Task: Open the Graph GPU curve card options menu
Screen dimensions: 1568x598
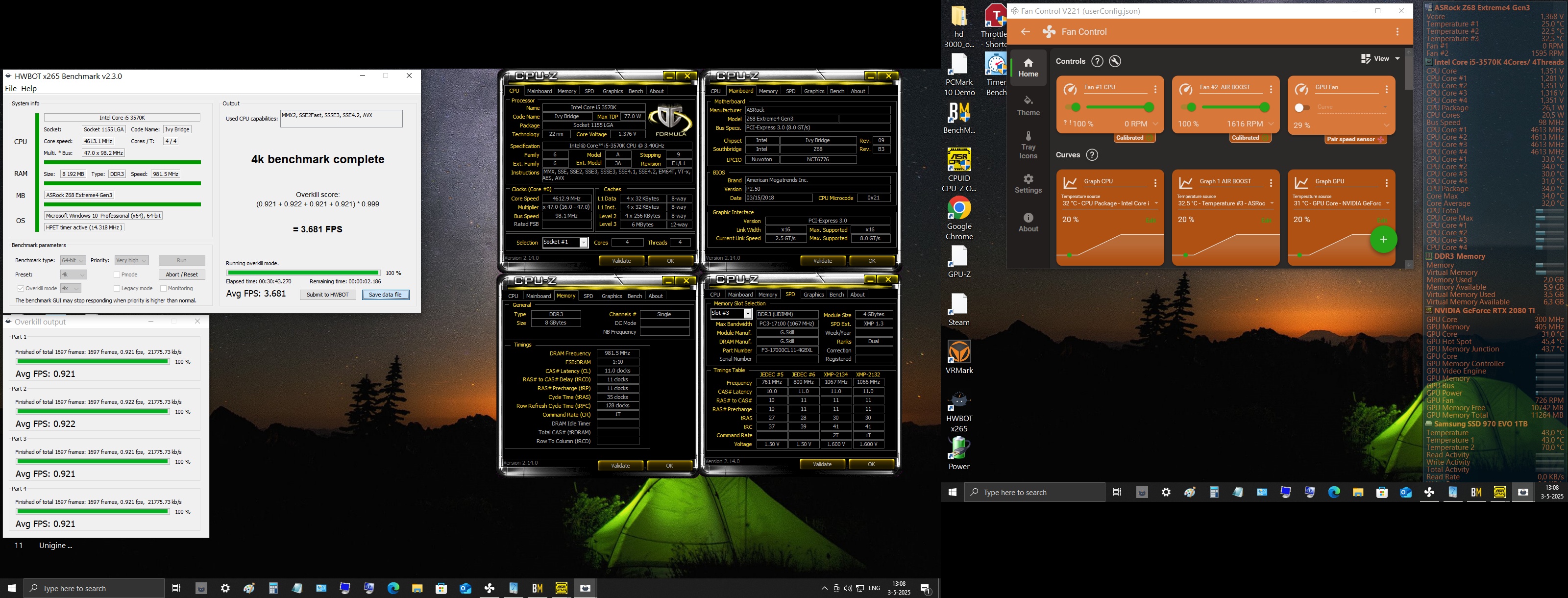Action: (x=1387, y=183)
